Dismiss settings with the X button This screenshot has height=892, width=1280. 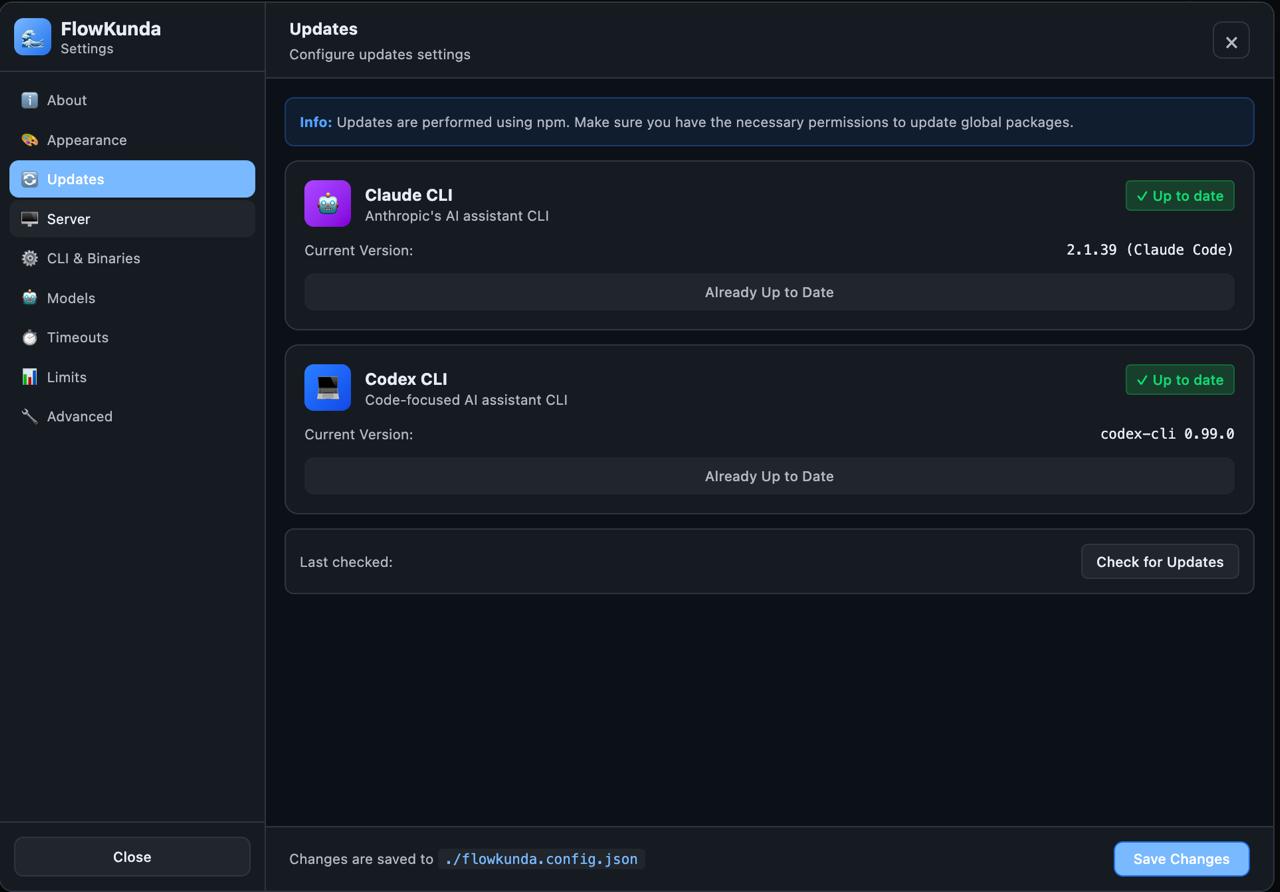(1231, 41)
